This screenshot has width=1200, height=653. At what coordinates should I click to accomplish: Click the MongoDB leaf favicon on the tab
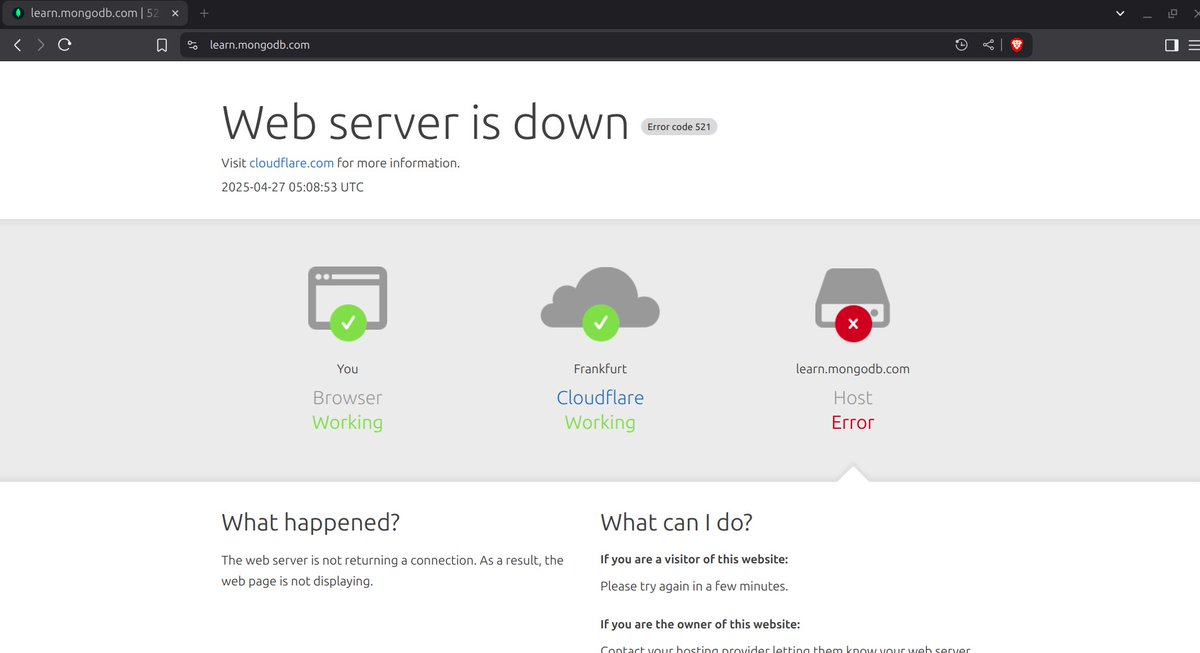[18, 13]
